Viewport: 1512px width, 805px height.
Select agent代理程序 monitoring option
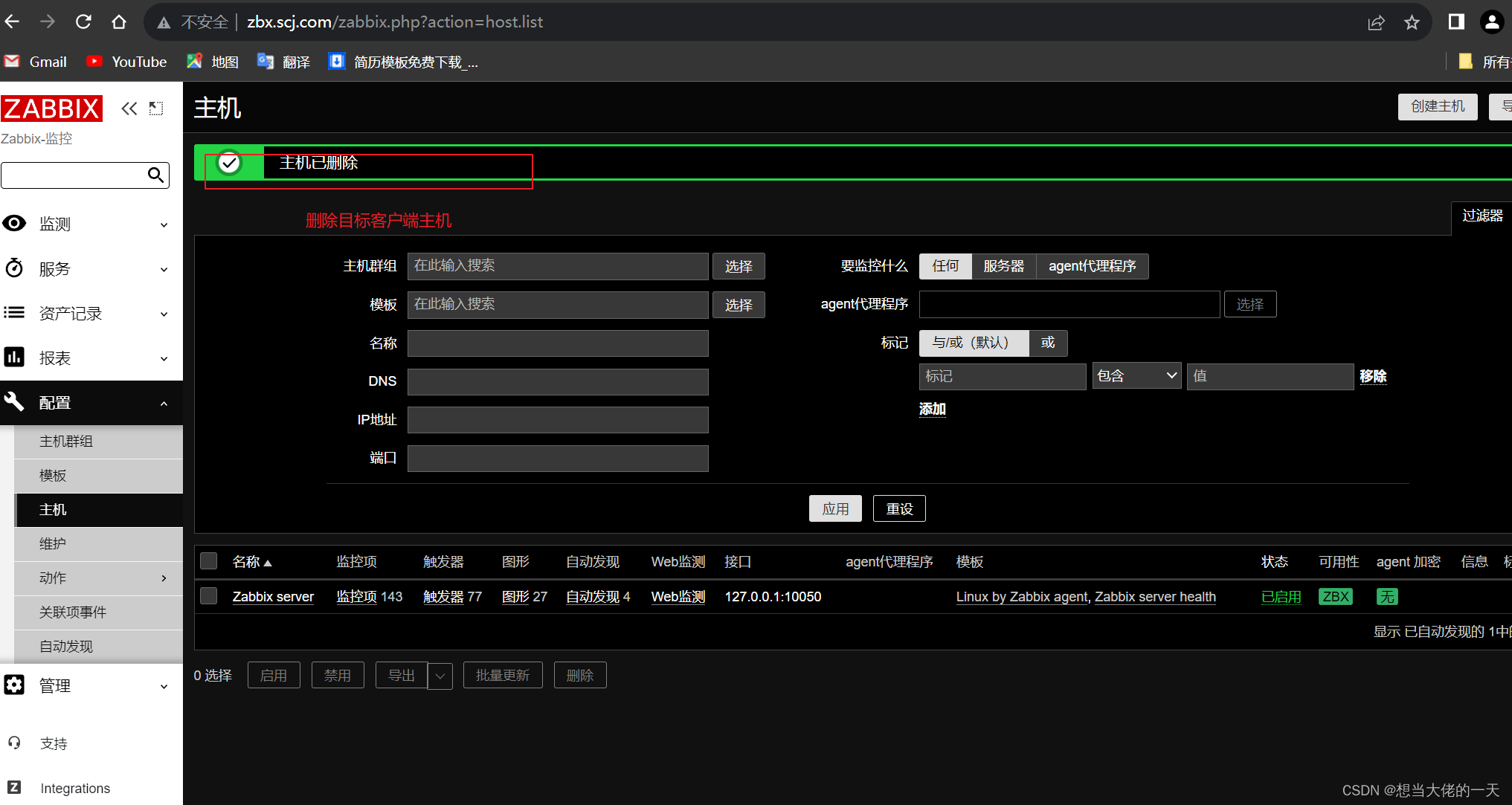[1092, 266]
